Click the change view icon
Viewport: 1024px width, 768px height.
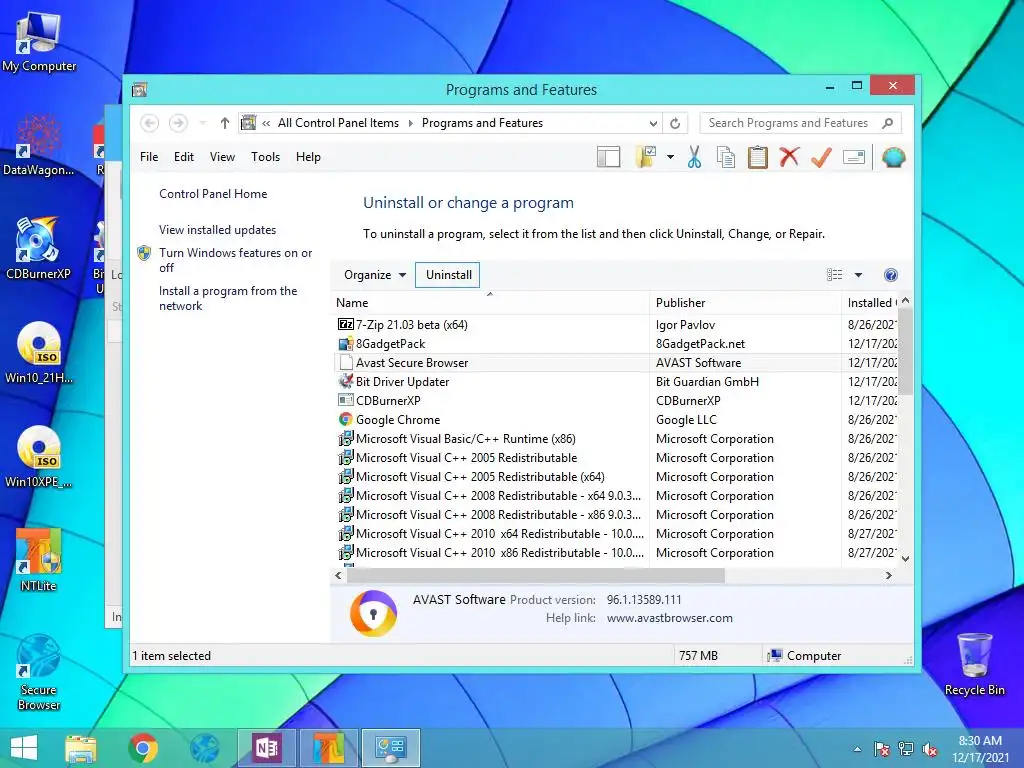[x=834, y=275]
